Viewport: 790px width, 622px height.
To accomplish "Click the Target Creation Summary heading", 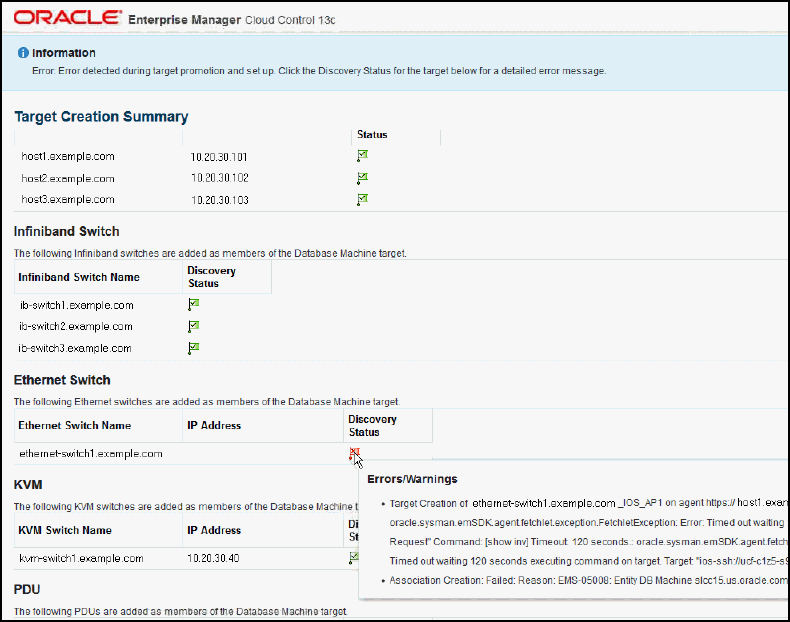I will tap(101, 117).
